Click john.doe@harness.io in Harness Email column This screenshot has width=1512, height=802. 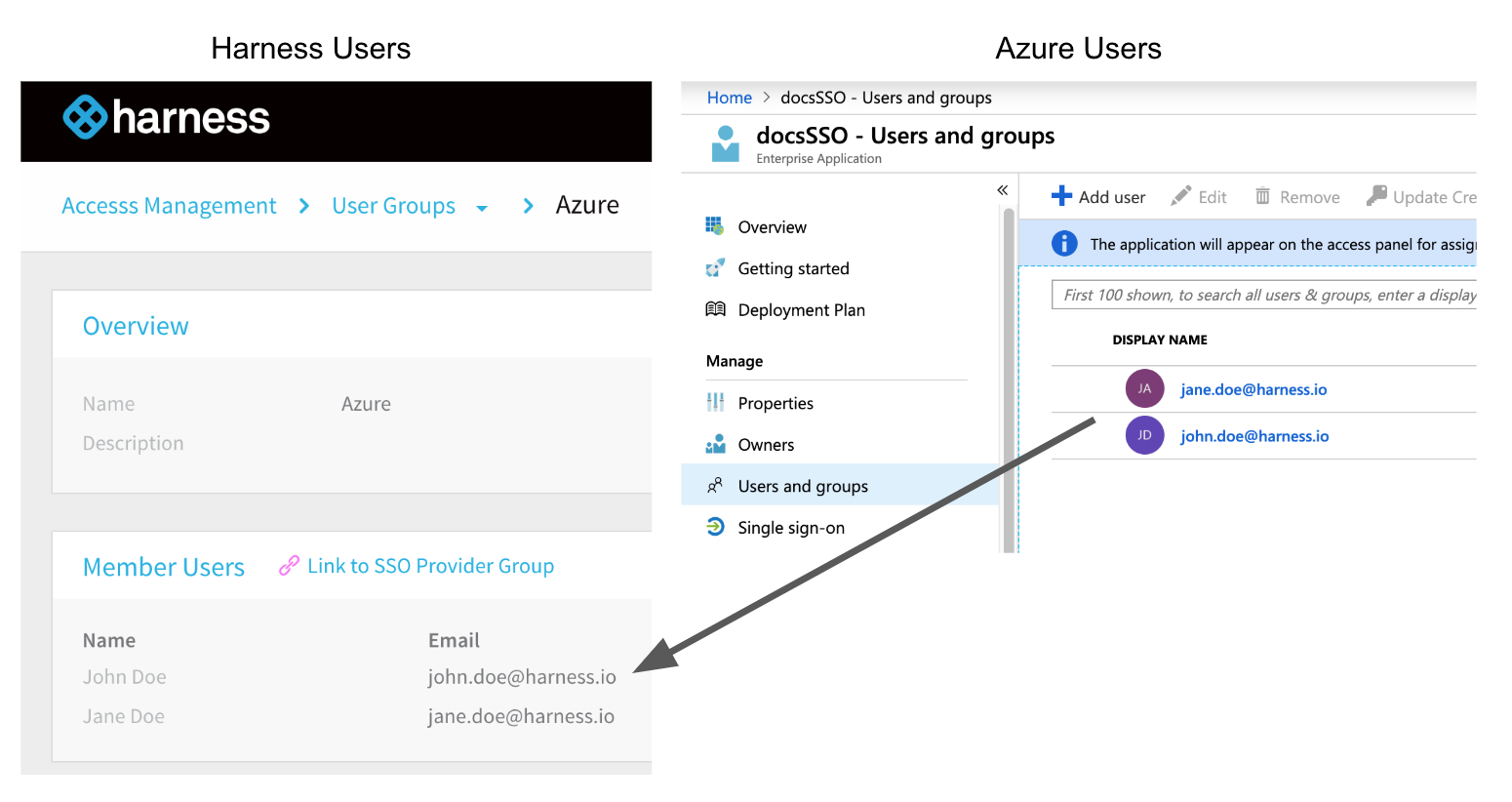tap(522, 677)
